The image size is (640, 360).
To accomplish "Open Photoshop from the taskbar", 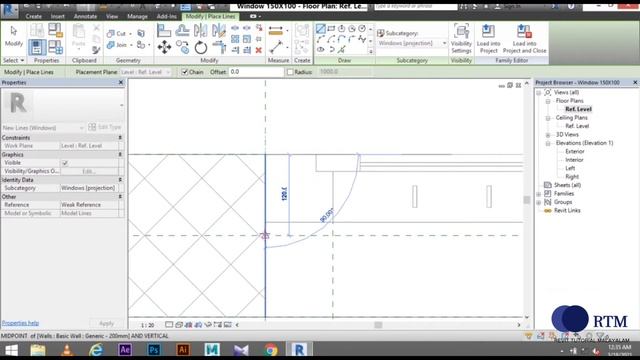I will click(154, 350).
